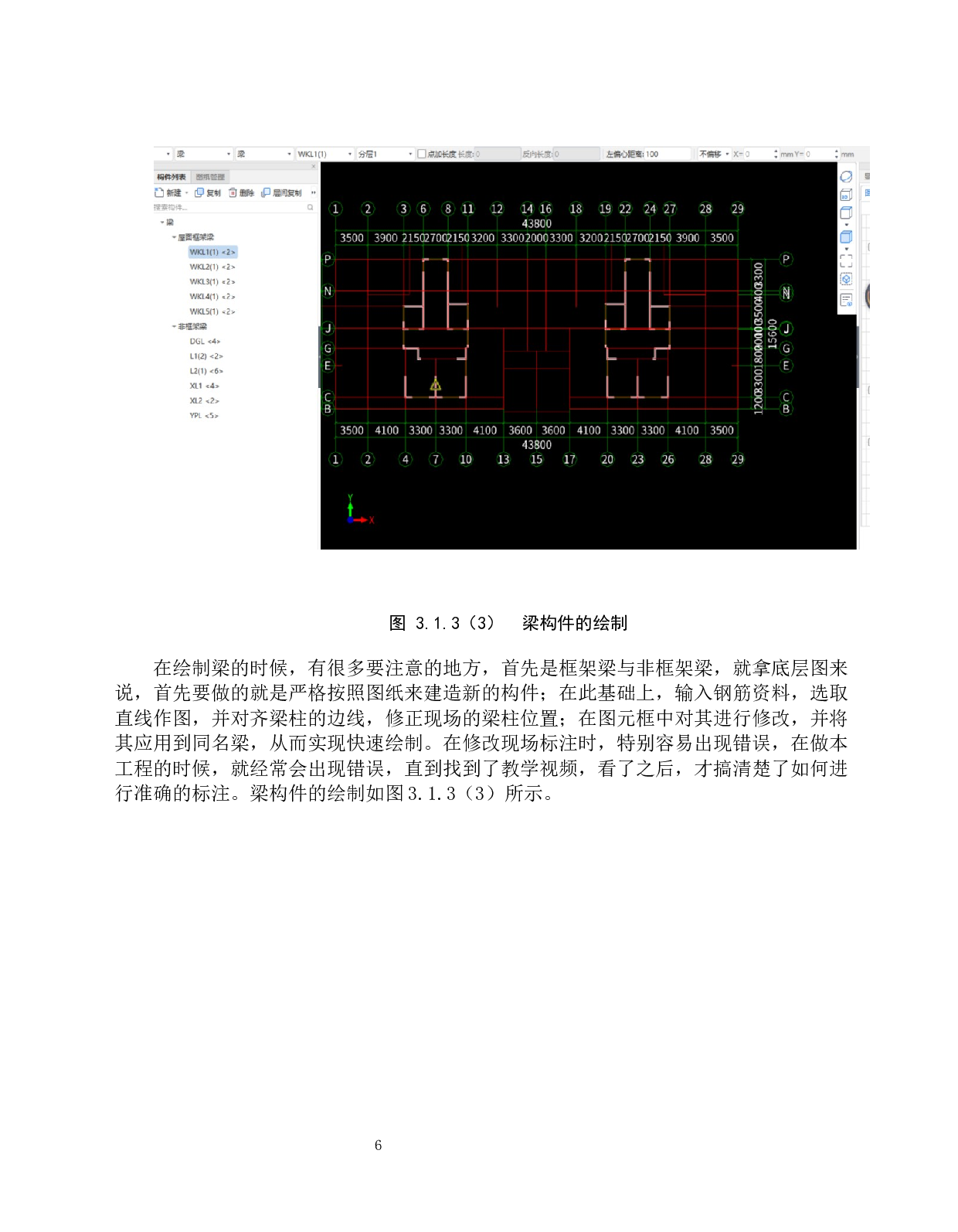958x1232 pixels.
Task: Open the WKL1(1) component dropdown
Action: pyautogui.click(x=350, y=155)
